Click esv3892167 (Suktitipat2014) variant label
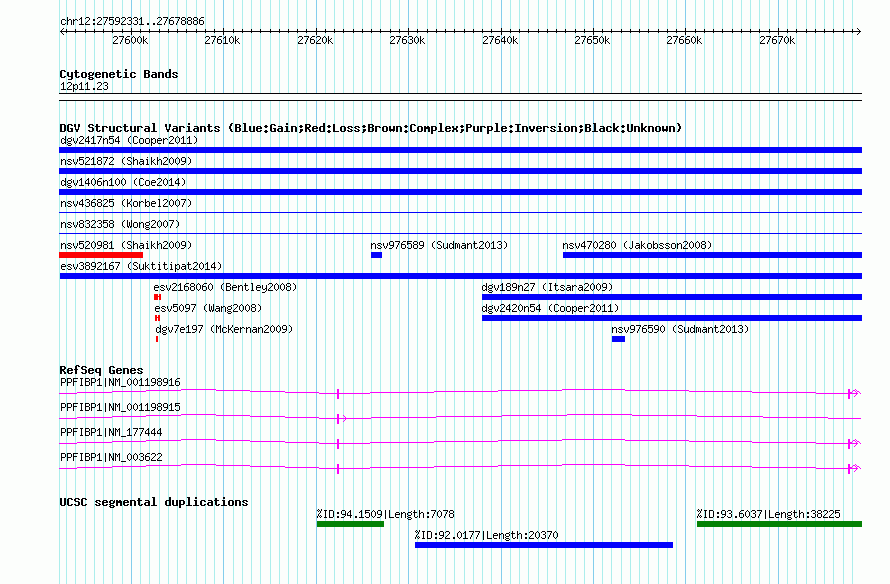The width and height of the screenshot is (890, 584). (141, 266)
